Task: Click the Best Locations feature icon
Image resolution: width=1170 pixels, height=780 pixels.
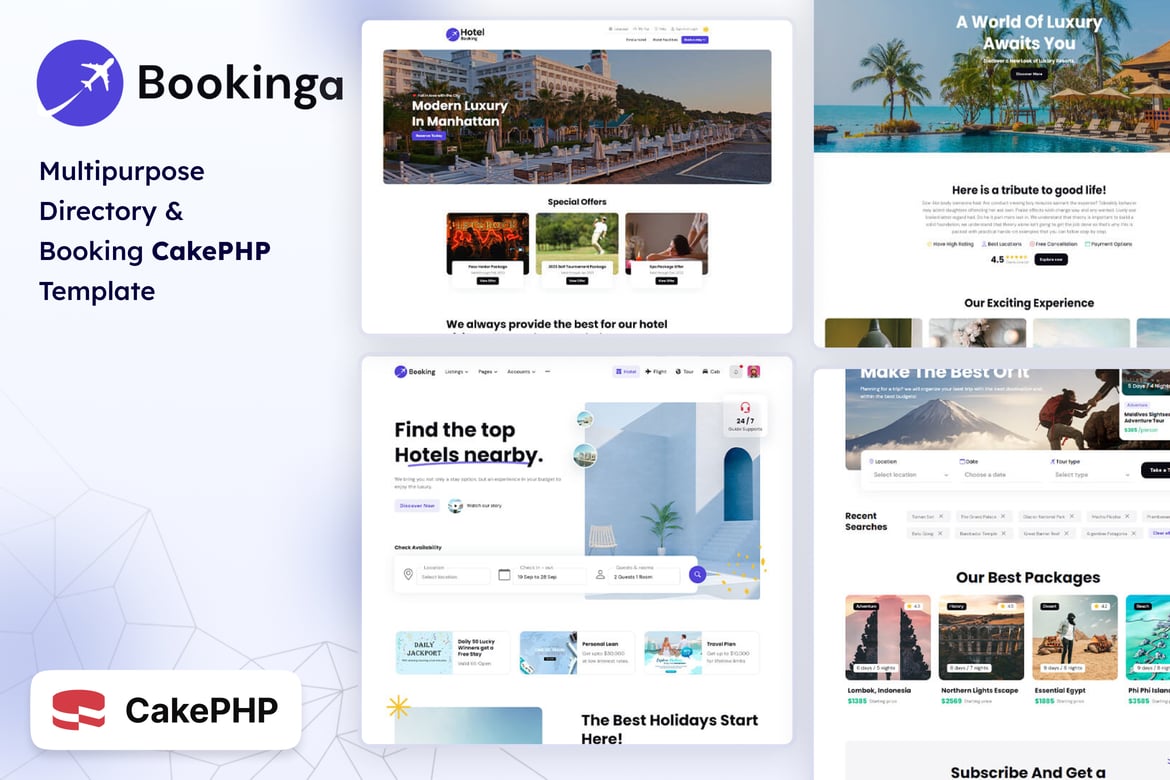Action: click(984, 244)
